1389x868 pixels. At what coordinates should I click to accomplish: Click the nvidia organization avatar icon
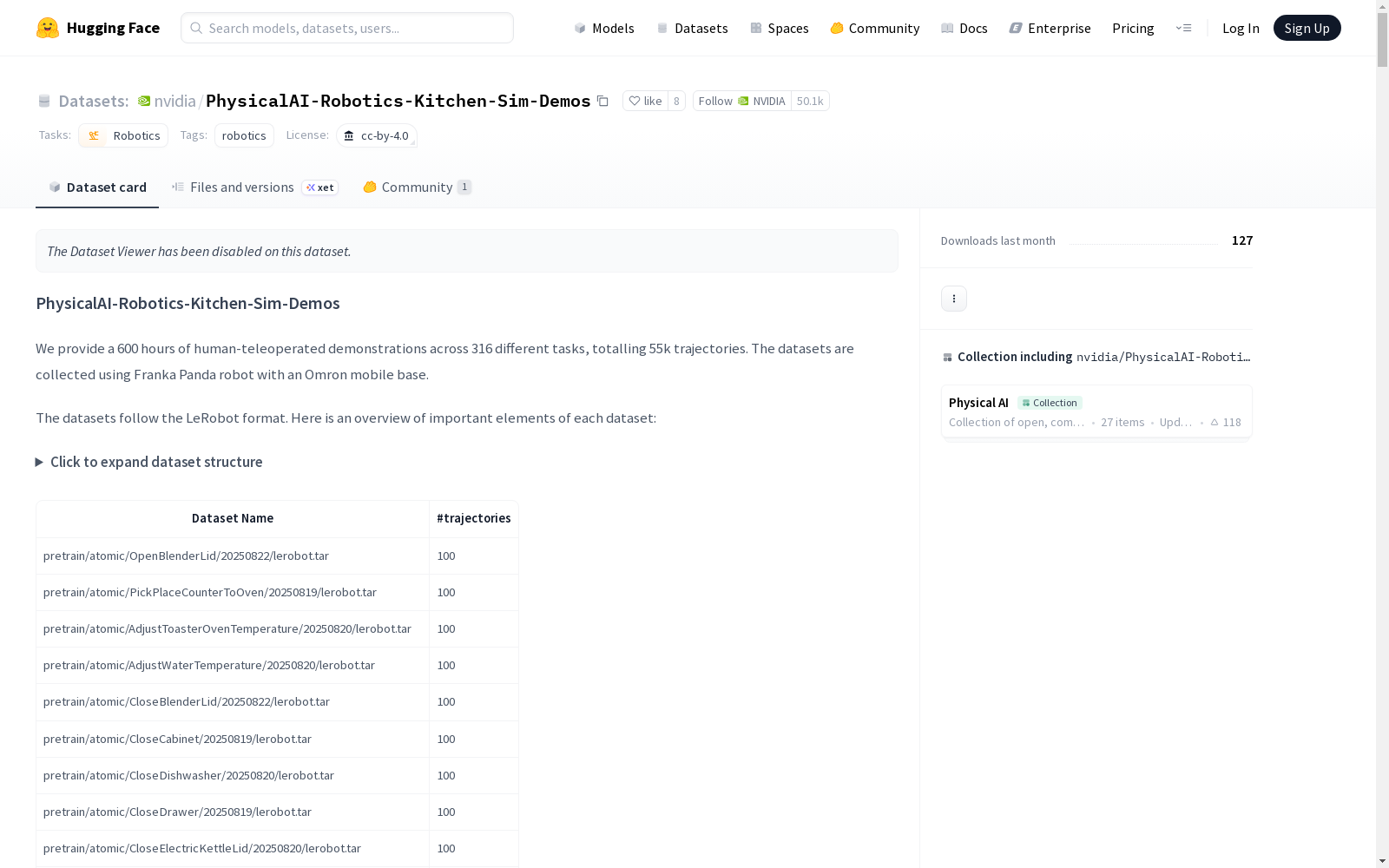(144, 101)
